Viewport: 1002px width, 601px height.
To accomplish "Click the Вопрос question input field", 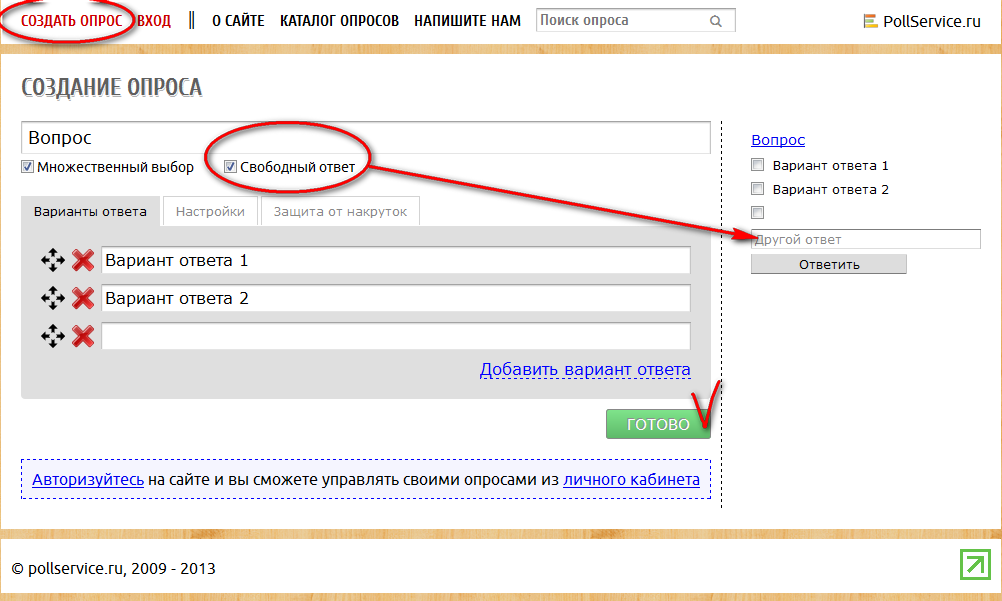I will click(x=366, y=137).
